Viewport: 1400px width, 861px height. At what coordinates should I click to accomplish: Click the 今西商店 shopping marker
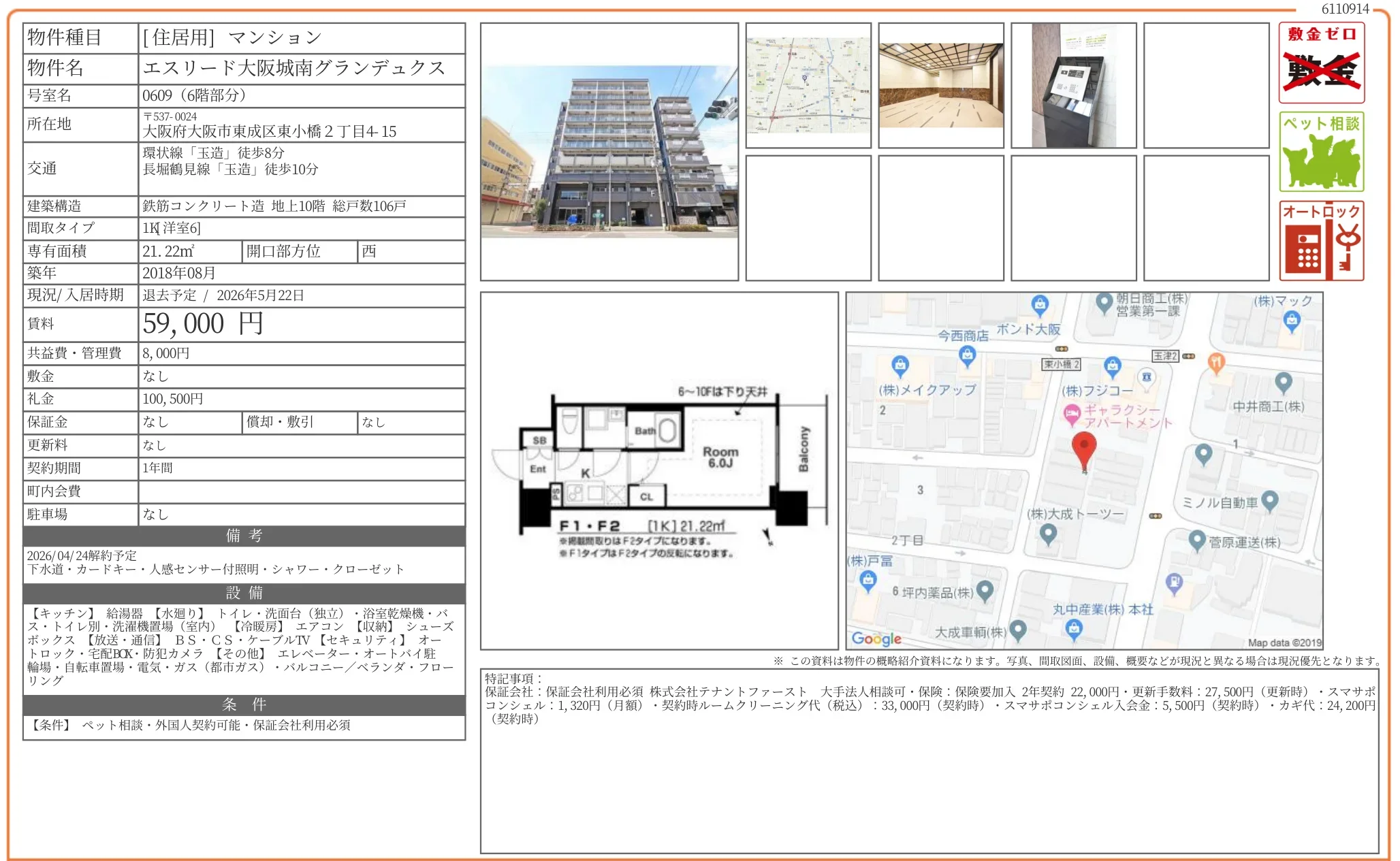pyautogui.click(x=967, y=354)
